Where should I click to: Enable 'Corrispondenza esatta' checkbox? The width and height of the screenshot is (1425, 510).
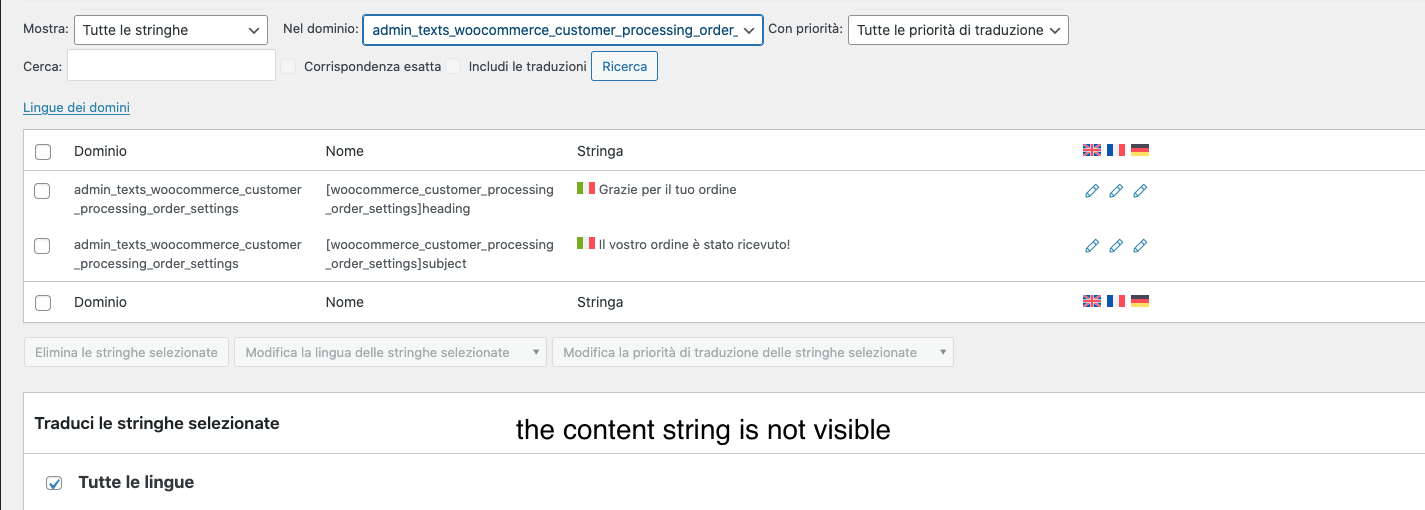[289, 67]
